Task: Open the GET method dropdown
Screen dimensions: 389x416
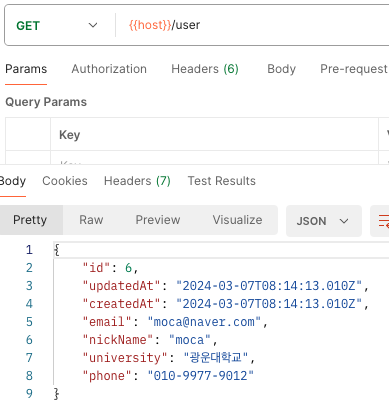Action: [x=57, y=25]
